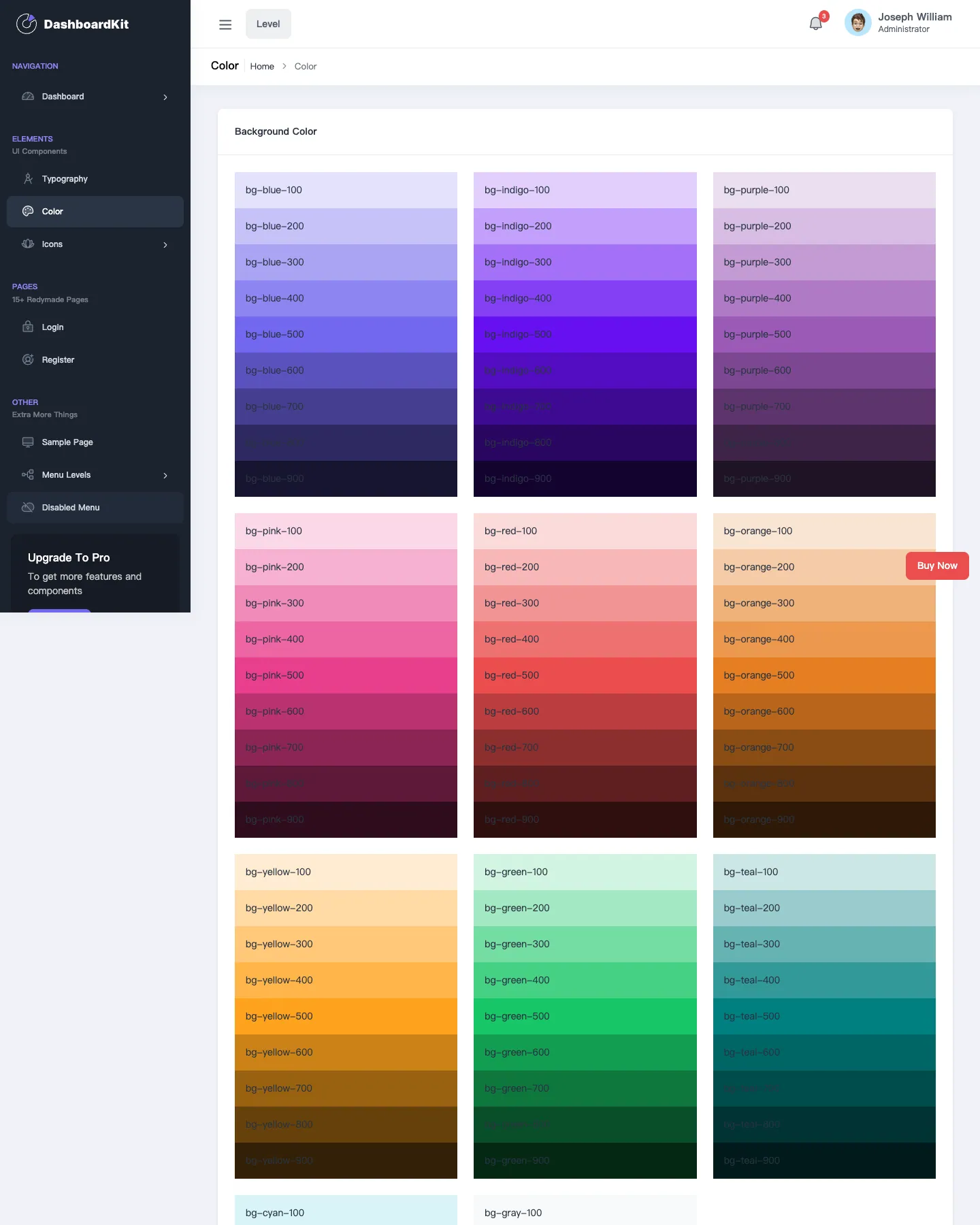980x1225 pixels.
Task: Open the Typography page from sidebar
Action: point(95,179)
